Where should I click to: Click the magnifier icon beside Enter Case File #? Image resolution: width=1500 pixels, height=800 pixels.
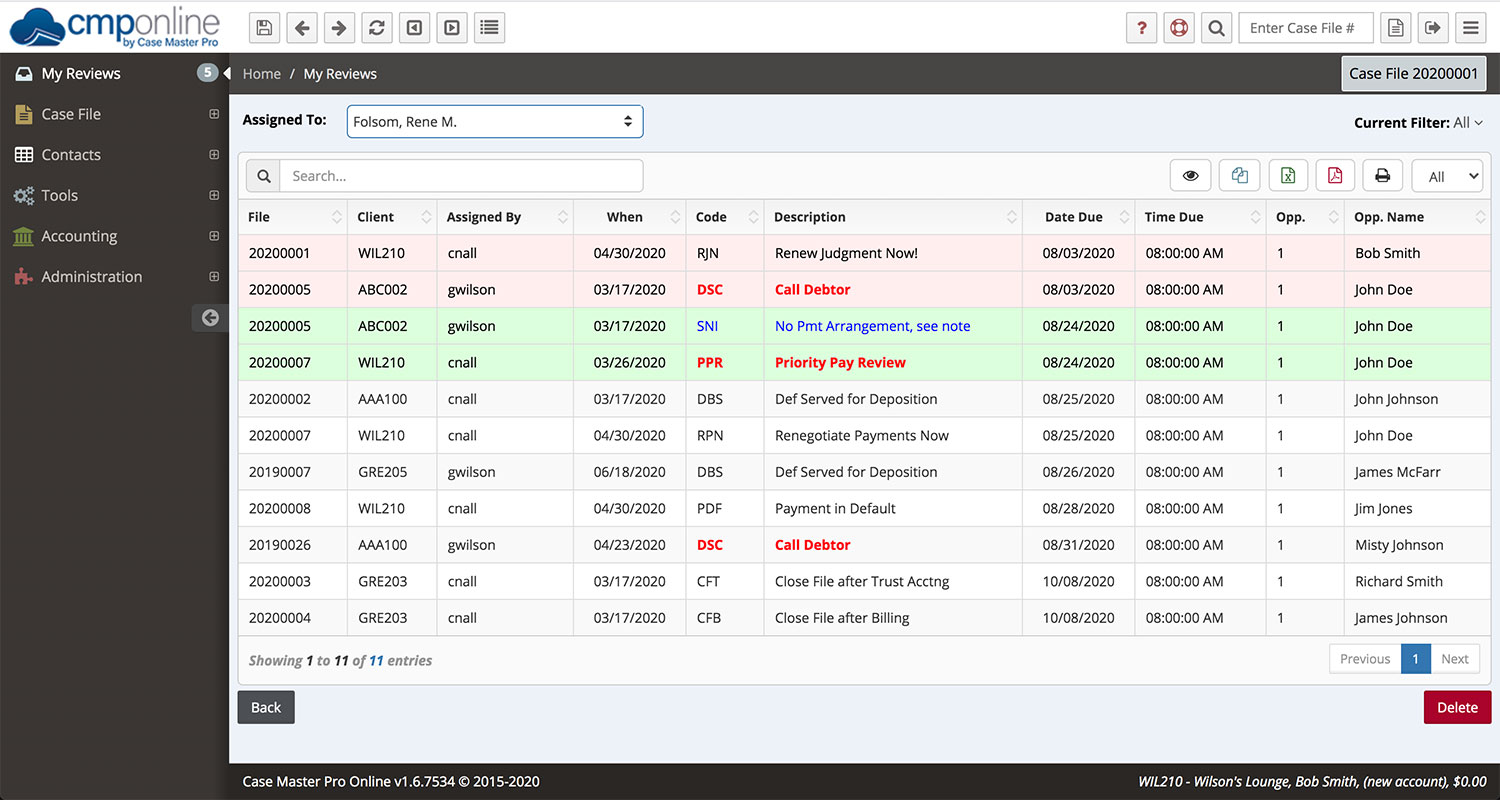pos(1216,28)
